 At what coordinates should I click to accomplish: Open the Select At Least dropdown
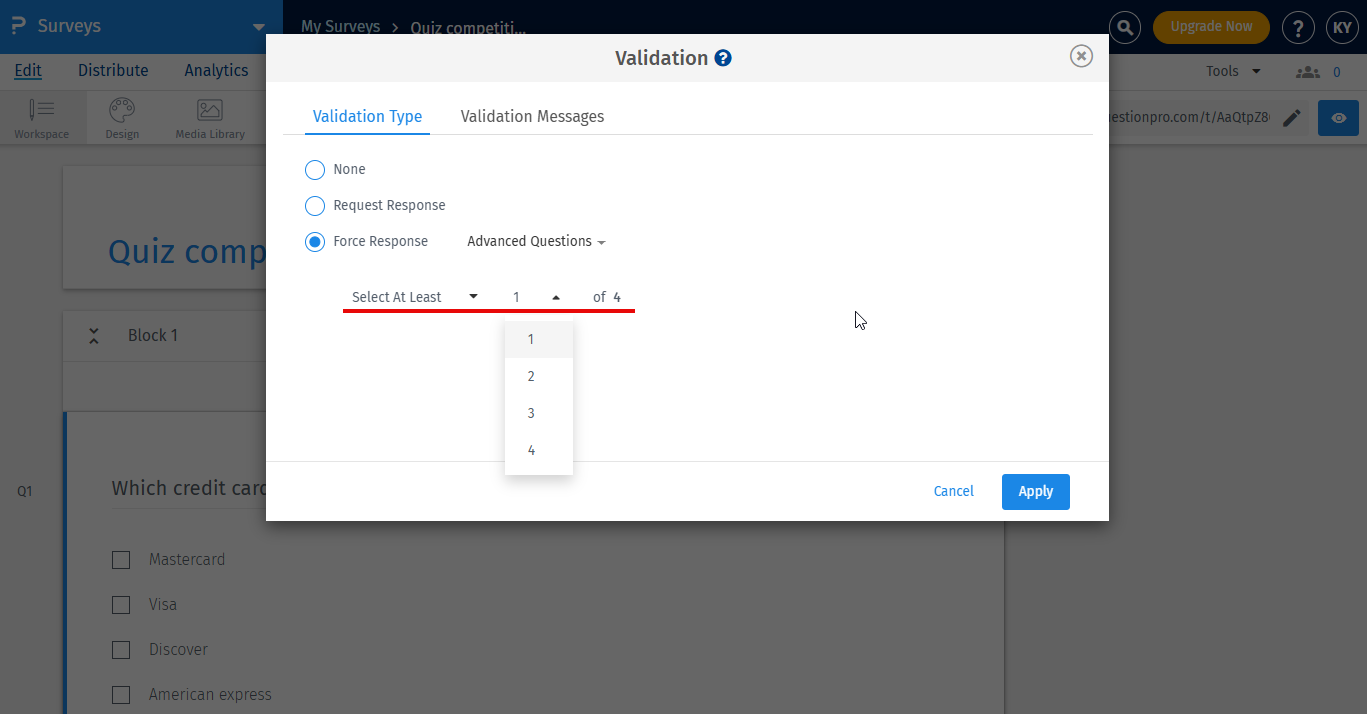(413, 296)
